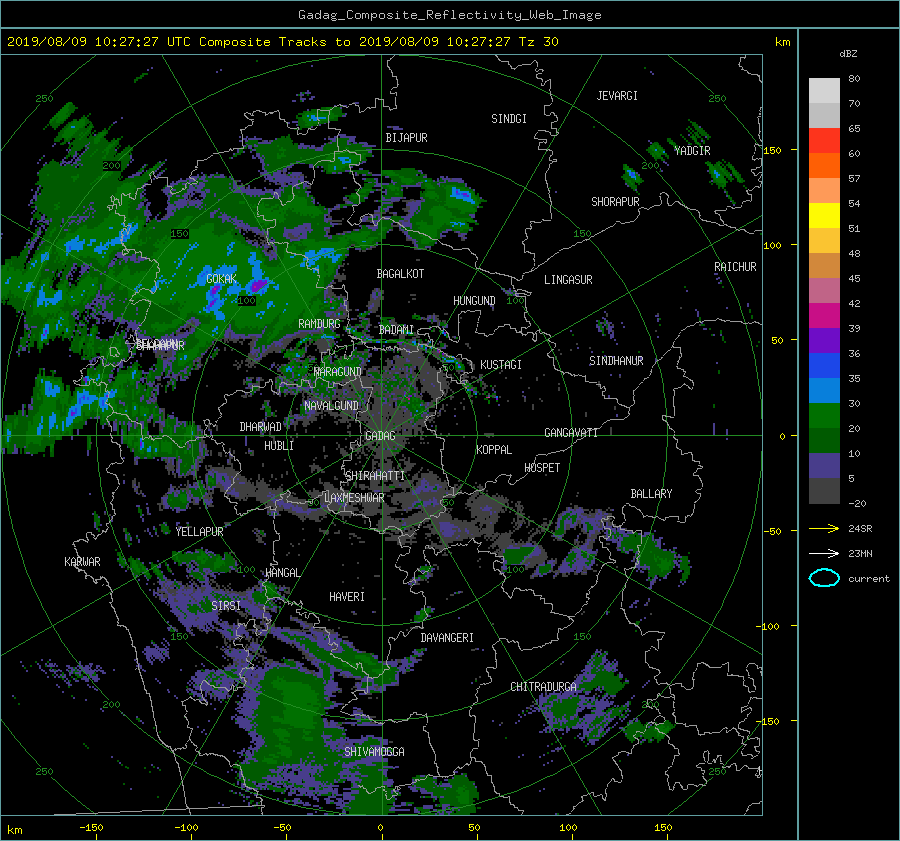Click the 23MN legend label
The image size is (900, 841).
[860, 554]
